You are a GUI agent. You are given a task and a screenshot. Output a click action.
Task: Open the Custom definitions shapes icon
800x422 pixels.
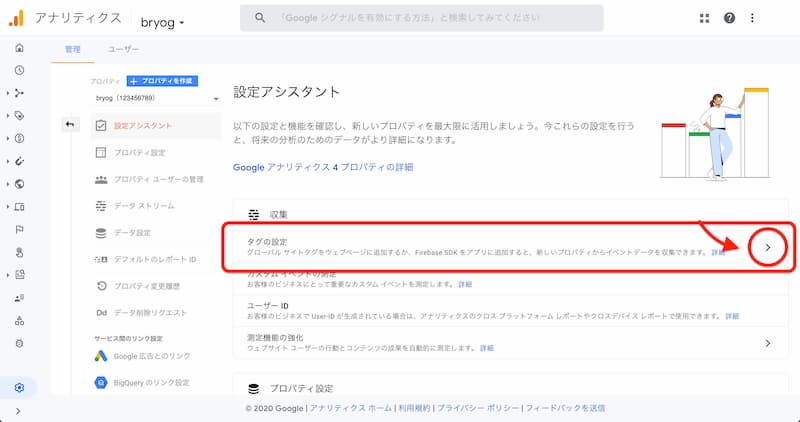[x=19, y=320]
